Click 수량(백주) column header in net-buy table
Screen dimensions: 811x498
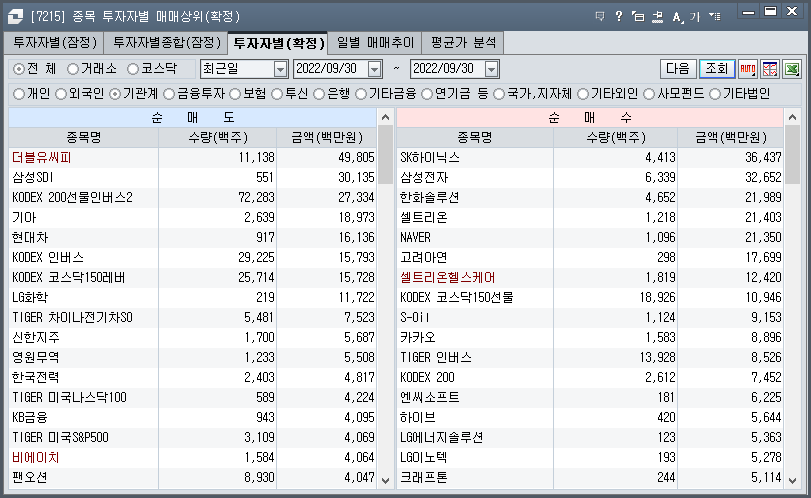(x=615, y=138)
